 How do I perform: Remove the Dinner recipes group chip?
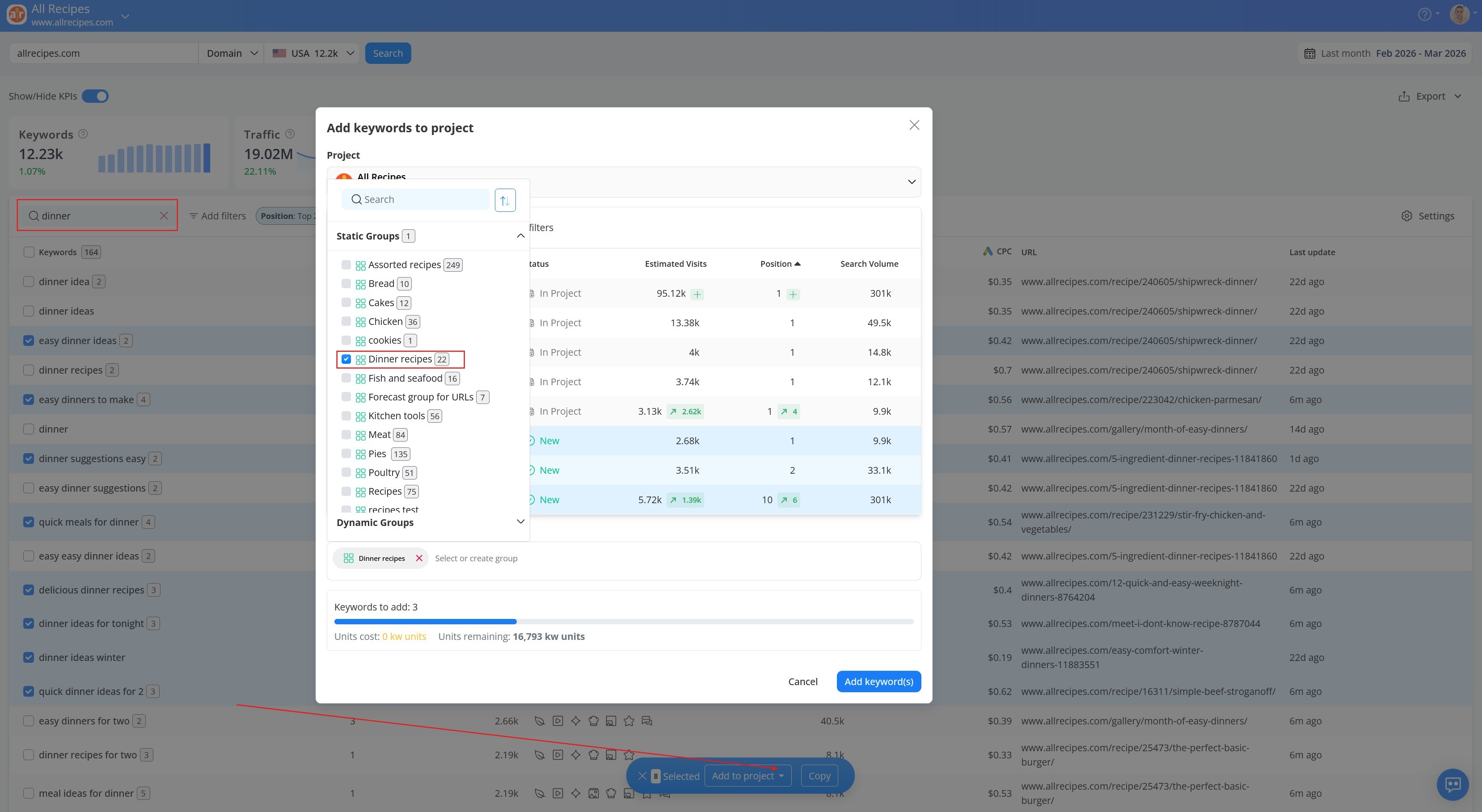419,559
